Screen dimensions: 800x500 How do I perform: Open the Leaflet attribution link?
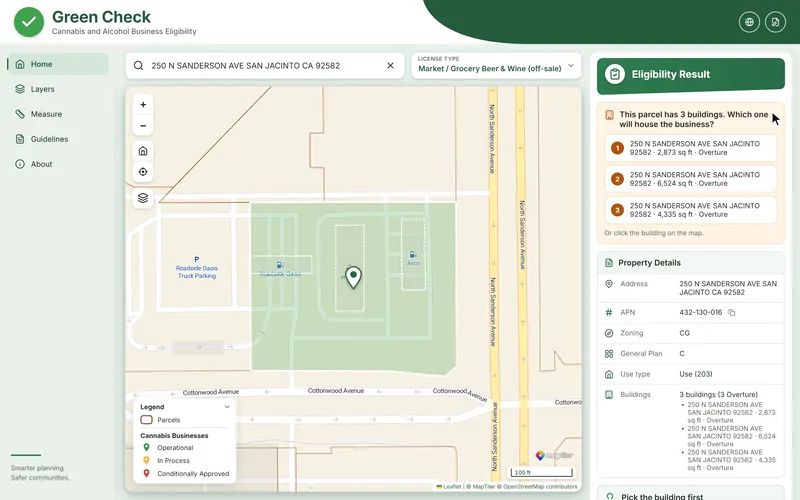click(449, 487)
